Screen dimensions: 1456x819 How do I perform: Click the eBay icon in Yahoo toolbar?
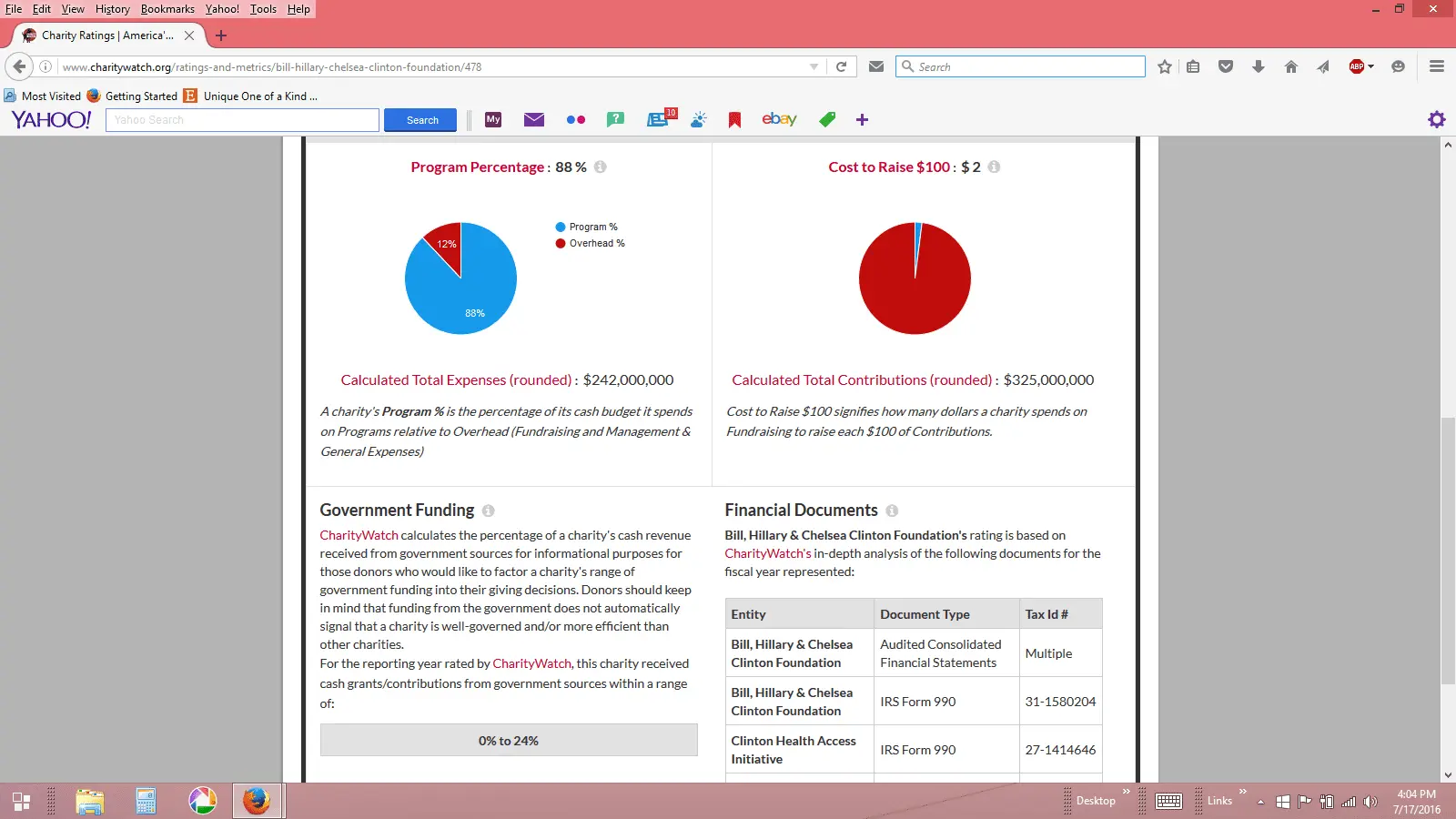(779, 119)
